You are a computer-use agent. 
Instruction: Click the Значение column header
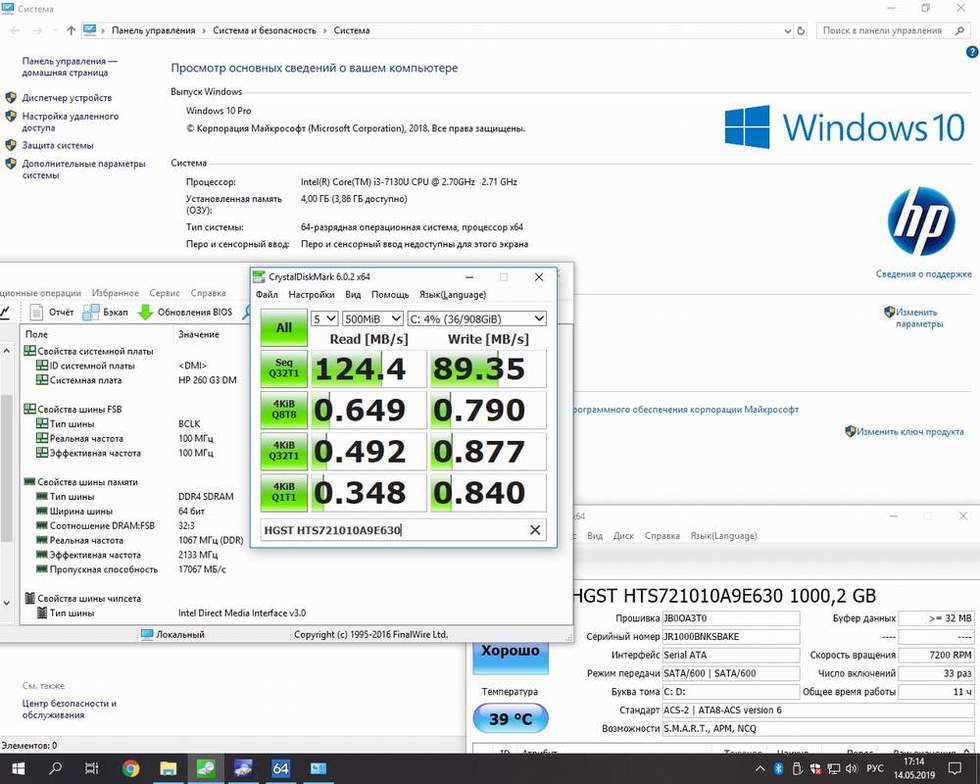199,334
